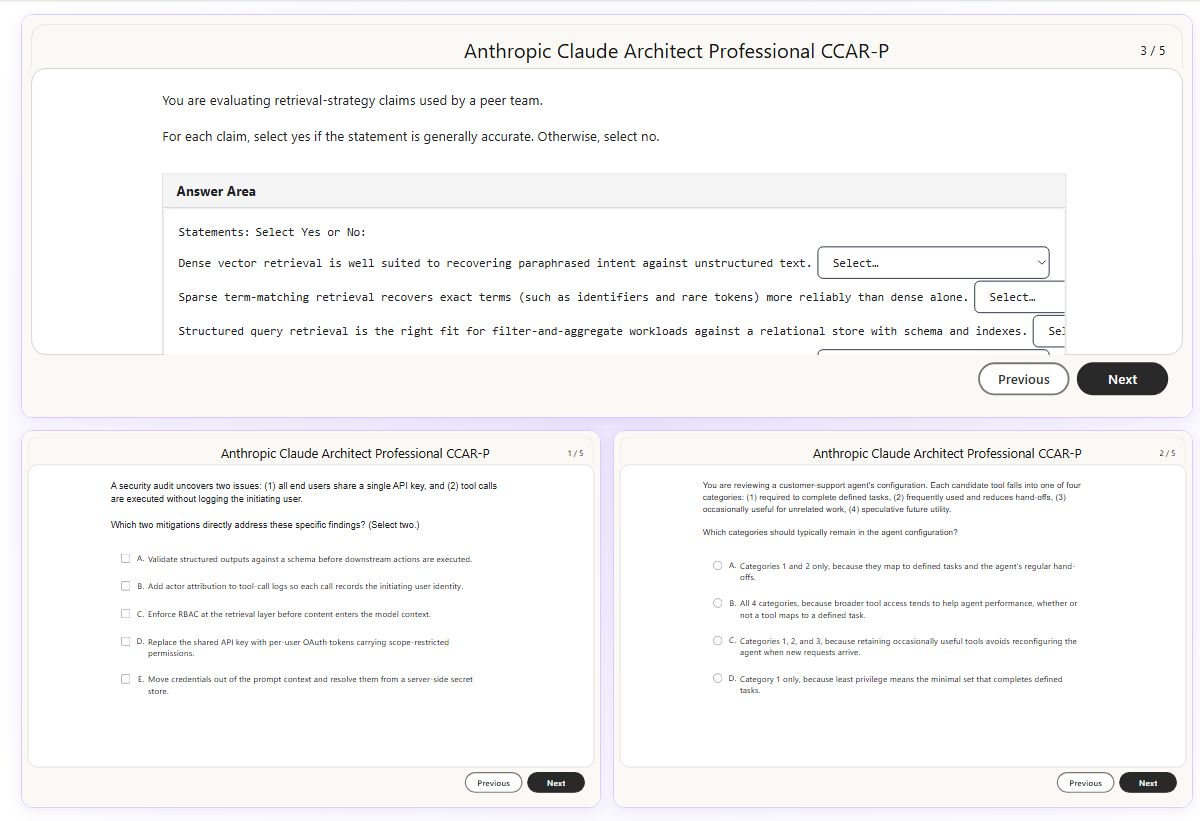Click 'You are reviewing a customer-support agent's configuration' paragraph
The image size is (1200, 821).
(892, 497)
